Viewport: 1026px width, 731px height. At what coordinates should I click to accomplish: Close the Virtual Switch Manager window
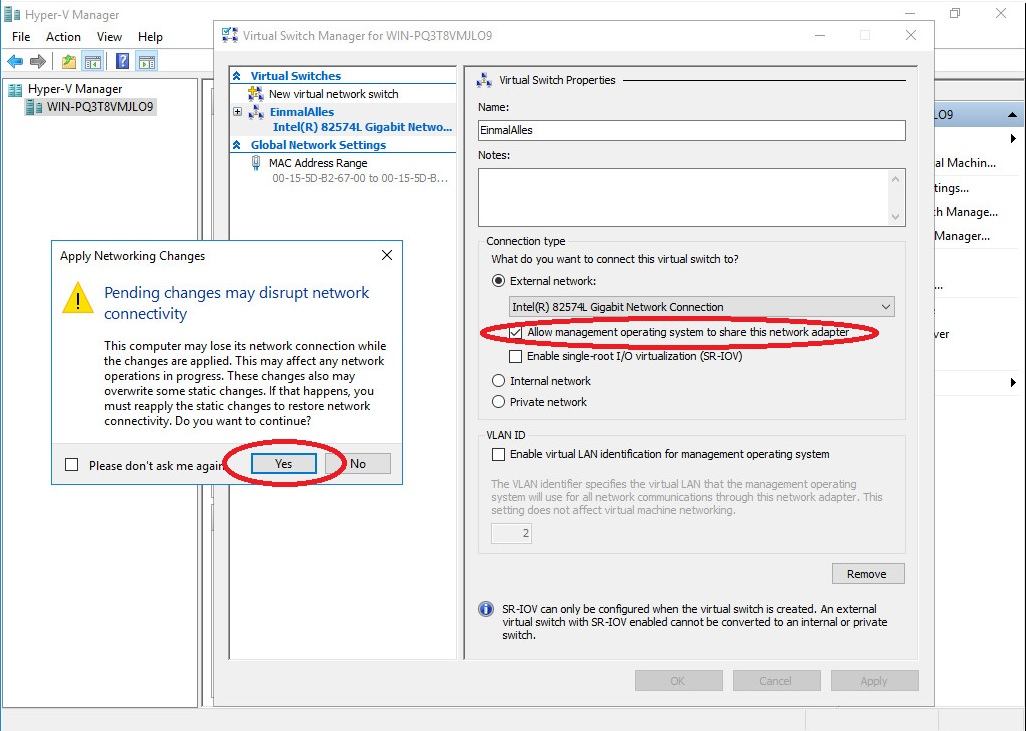coord(911,35)
